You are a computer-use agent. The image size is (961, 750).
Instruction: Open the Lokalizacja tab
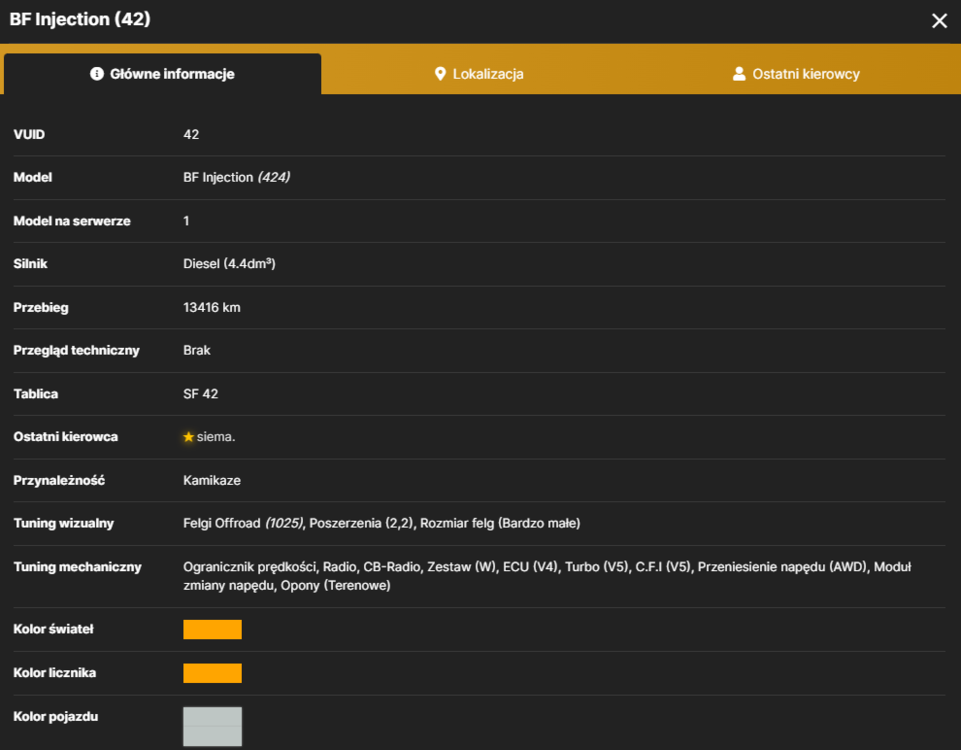479,74
